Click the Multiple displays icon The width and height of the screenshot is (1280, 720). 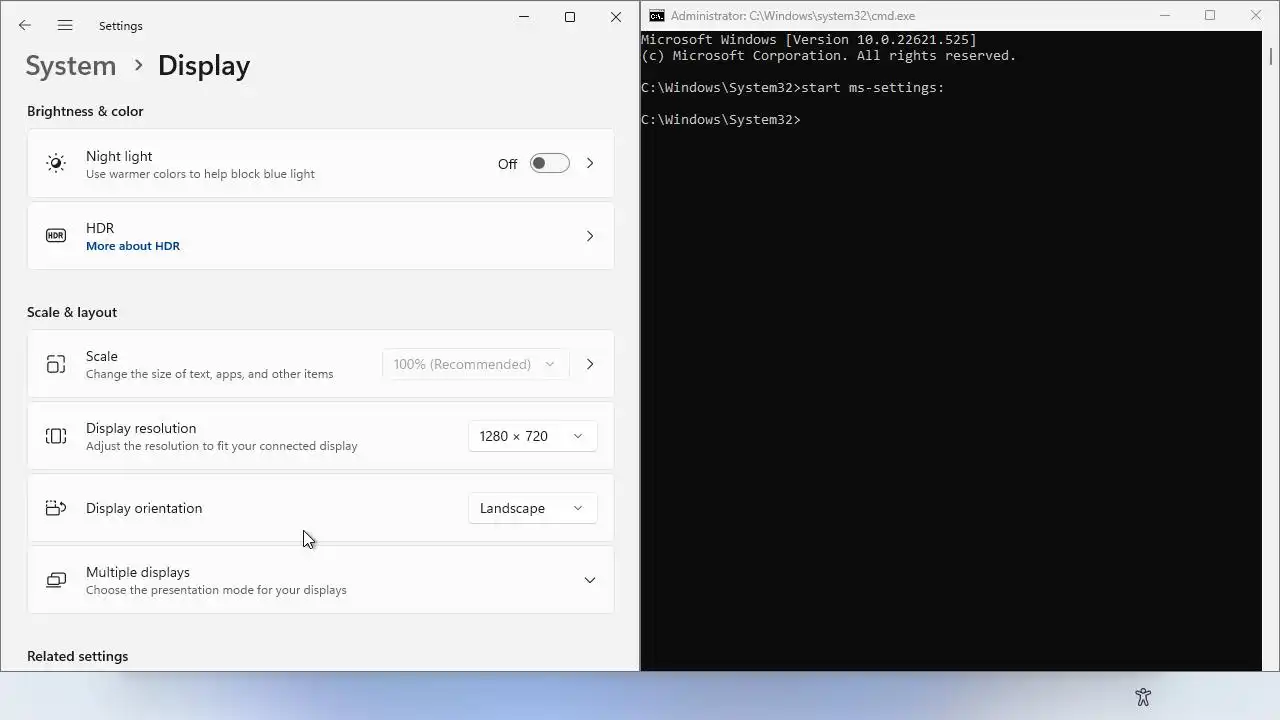pyautogui.click(x=56, y=580)
